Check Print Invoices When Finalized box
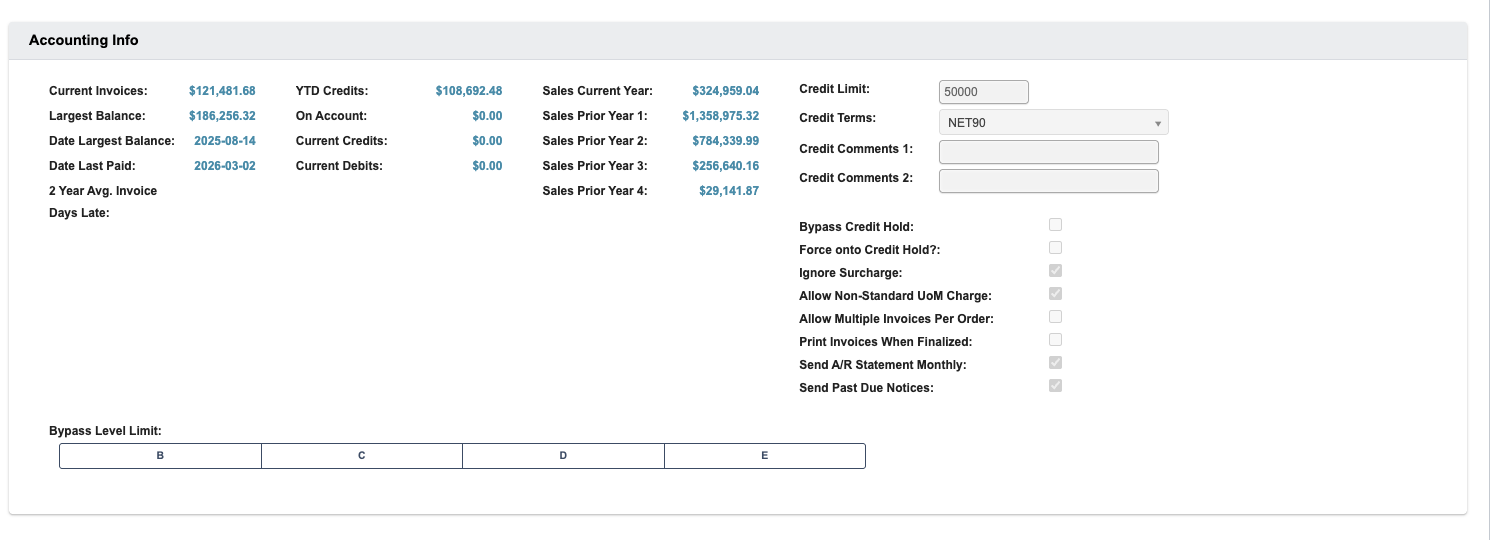The height and width of the screenshot is (540, 1490). [x=1055, y=340]
